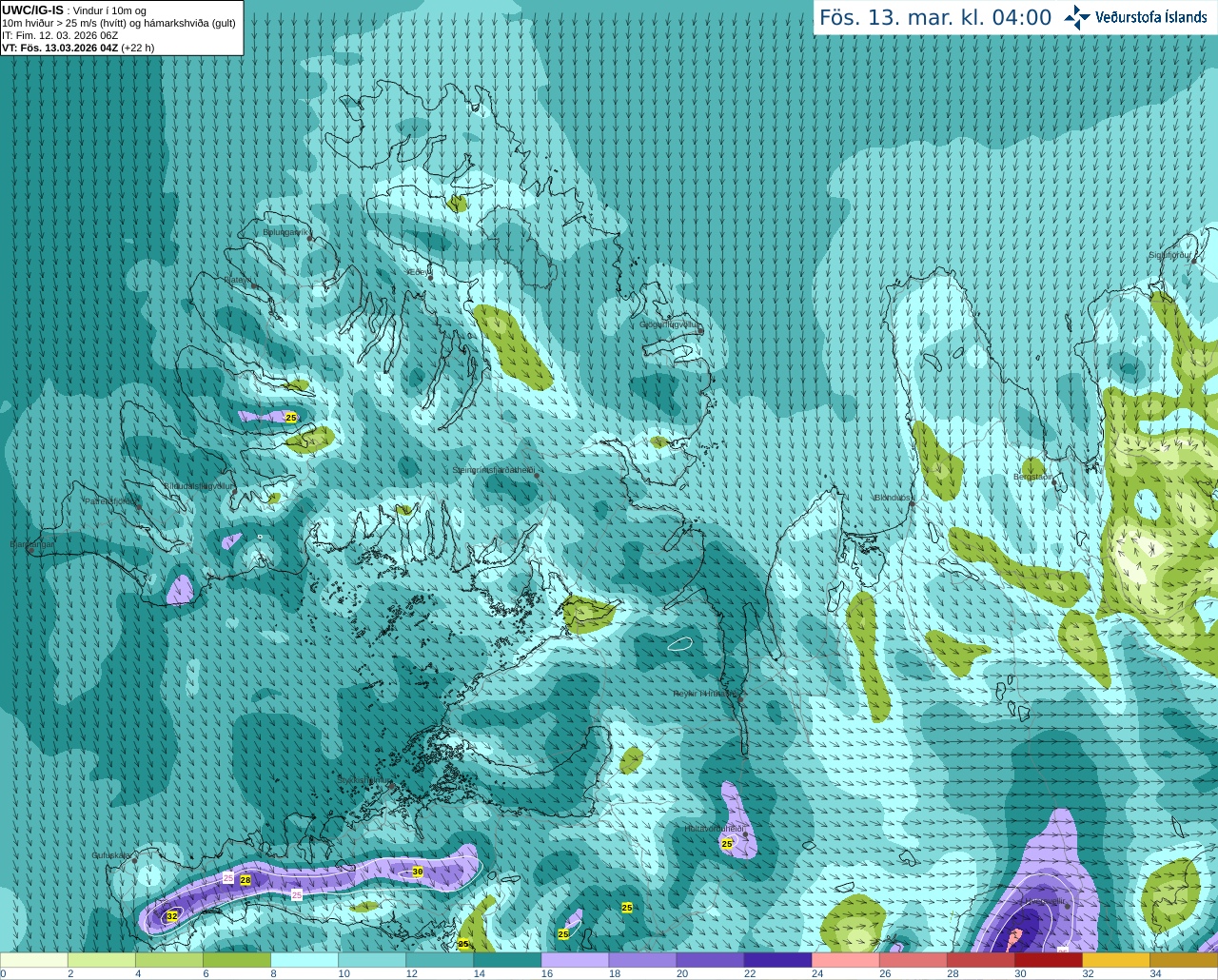
Task: Pick the 14–16 m/s dark teal legend swatch
Action: pos(507,960)
